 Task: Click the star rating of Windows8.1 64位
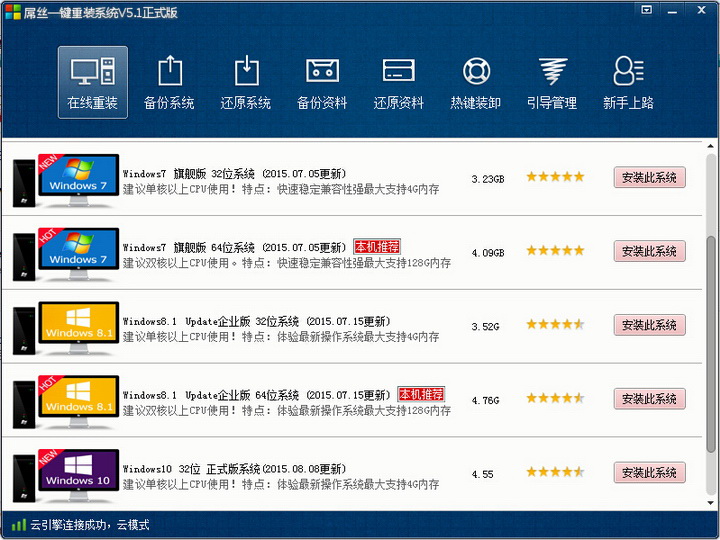[x=555, y=398]
